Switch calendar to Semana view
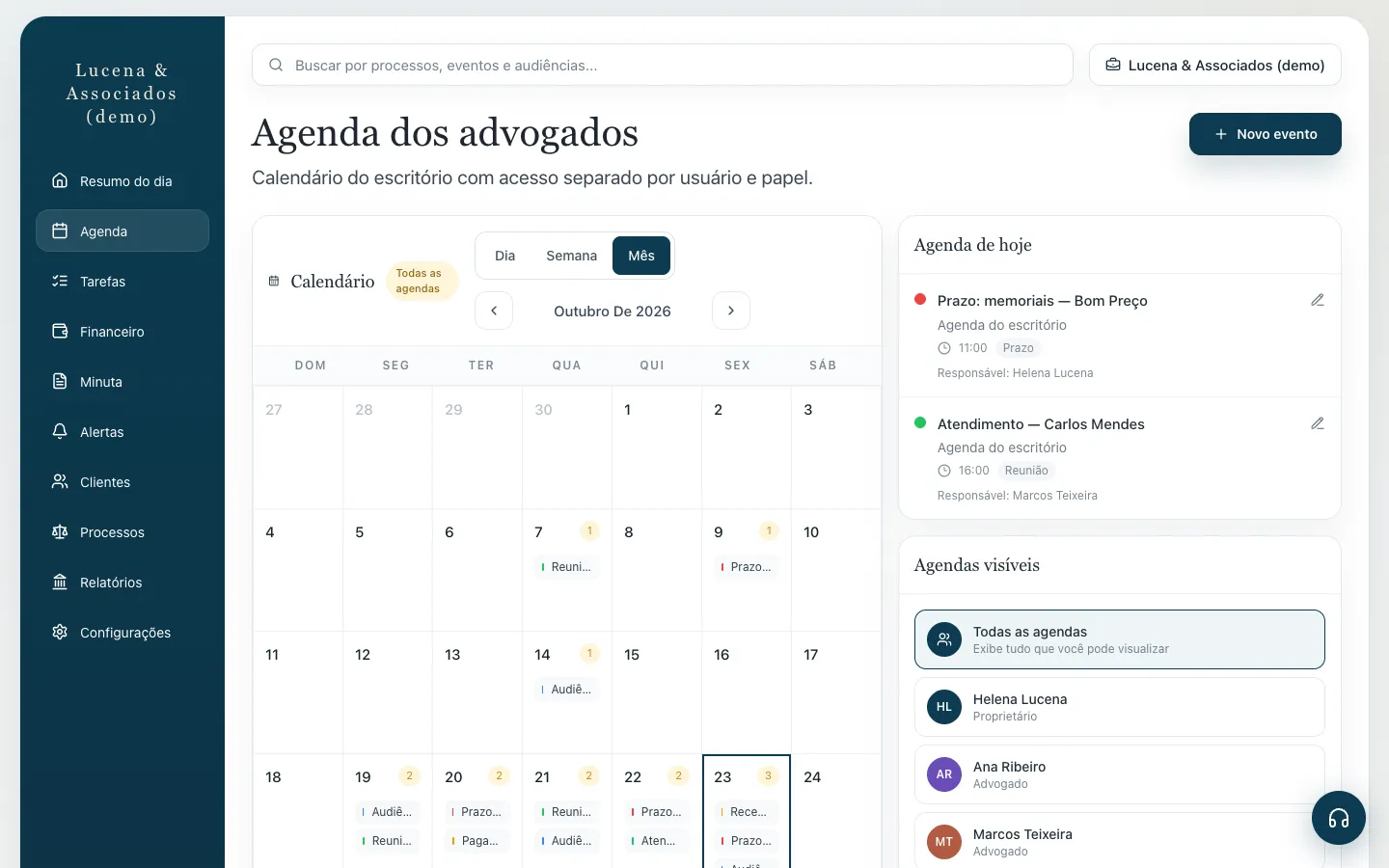Screen dimensions: 1389x868 571,256
